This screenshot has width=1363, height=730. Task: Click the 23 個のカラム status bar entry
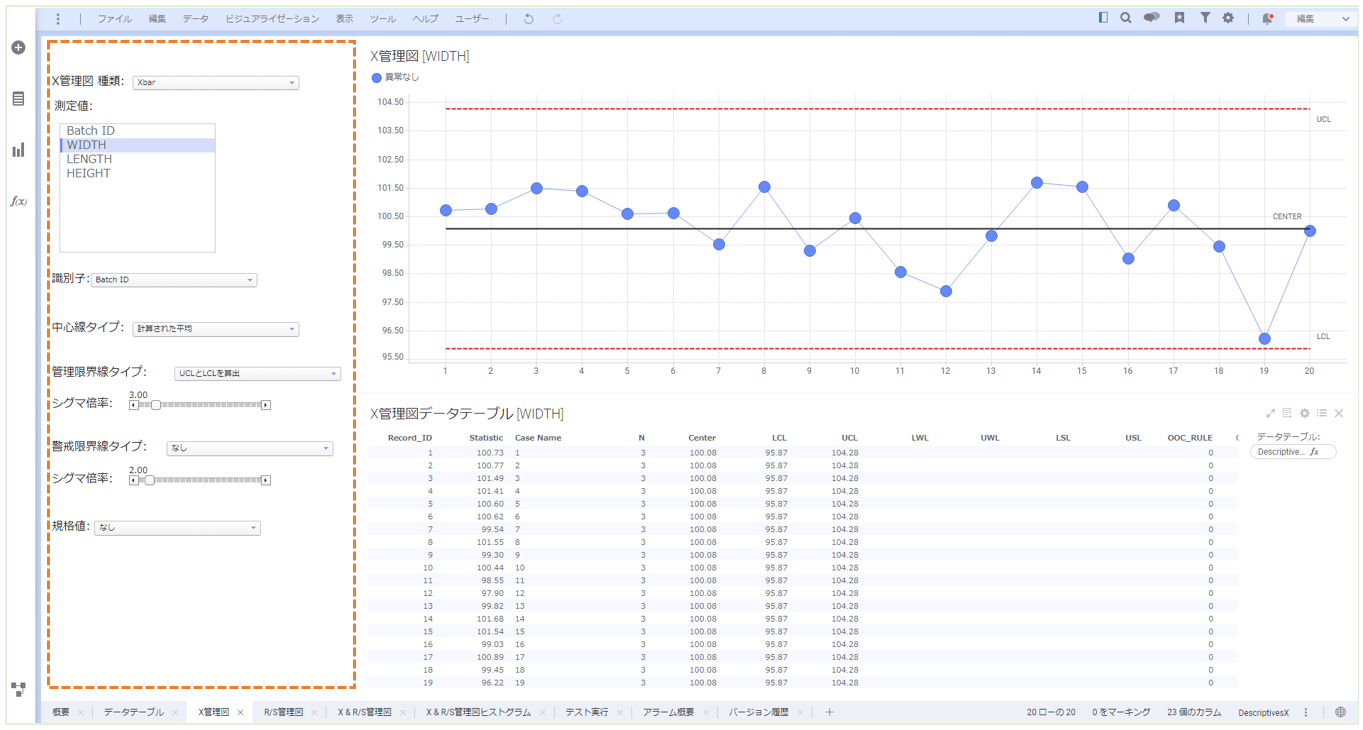point(1194,713)
